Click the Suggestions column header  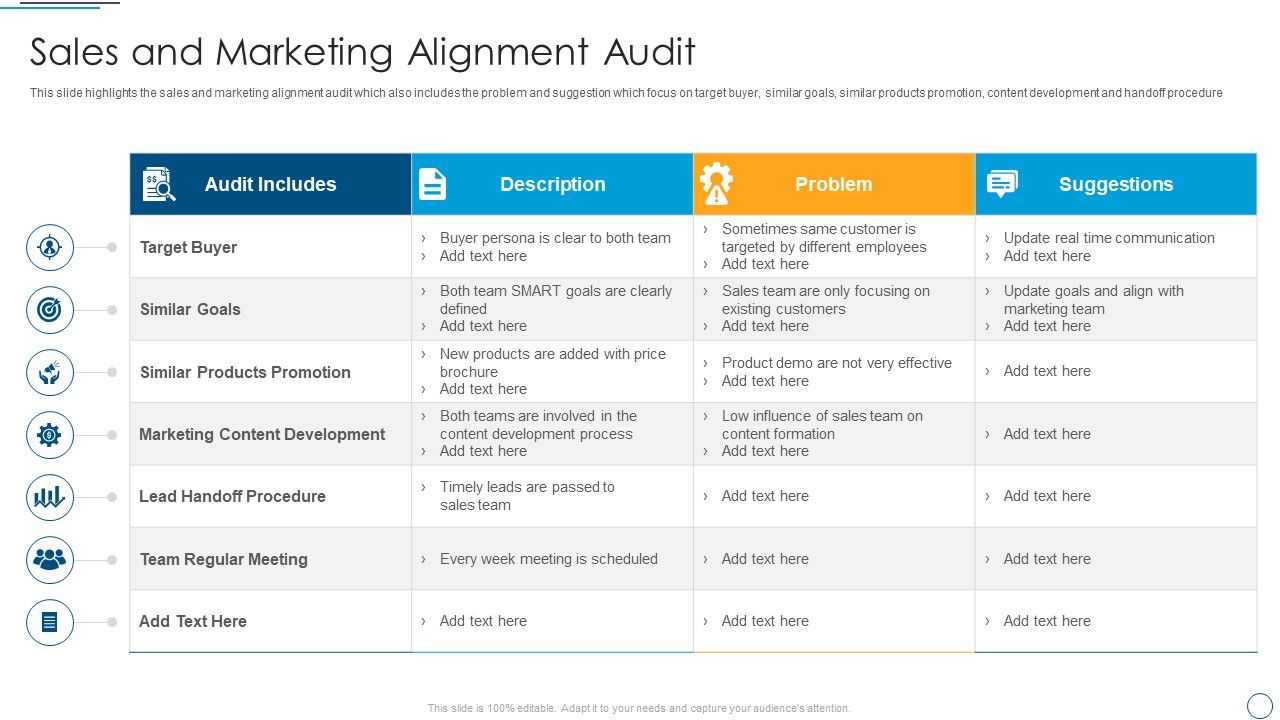click(x=1116, y=184)
